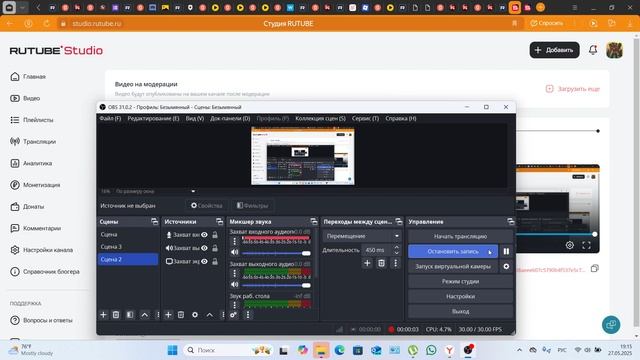Mute the Захват входного аудиопотока speaker icon
Image resolution: width=640 pixels, height=360 pixels.
[x=235, y=252]
